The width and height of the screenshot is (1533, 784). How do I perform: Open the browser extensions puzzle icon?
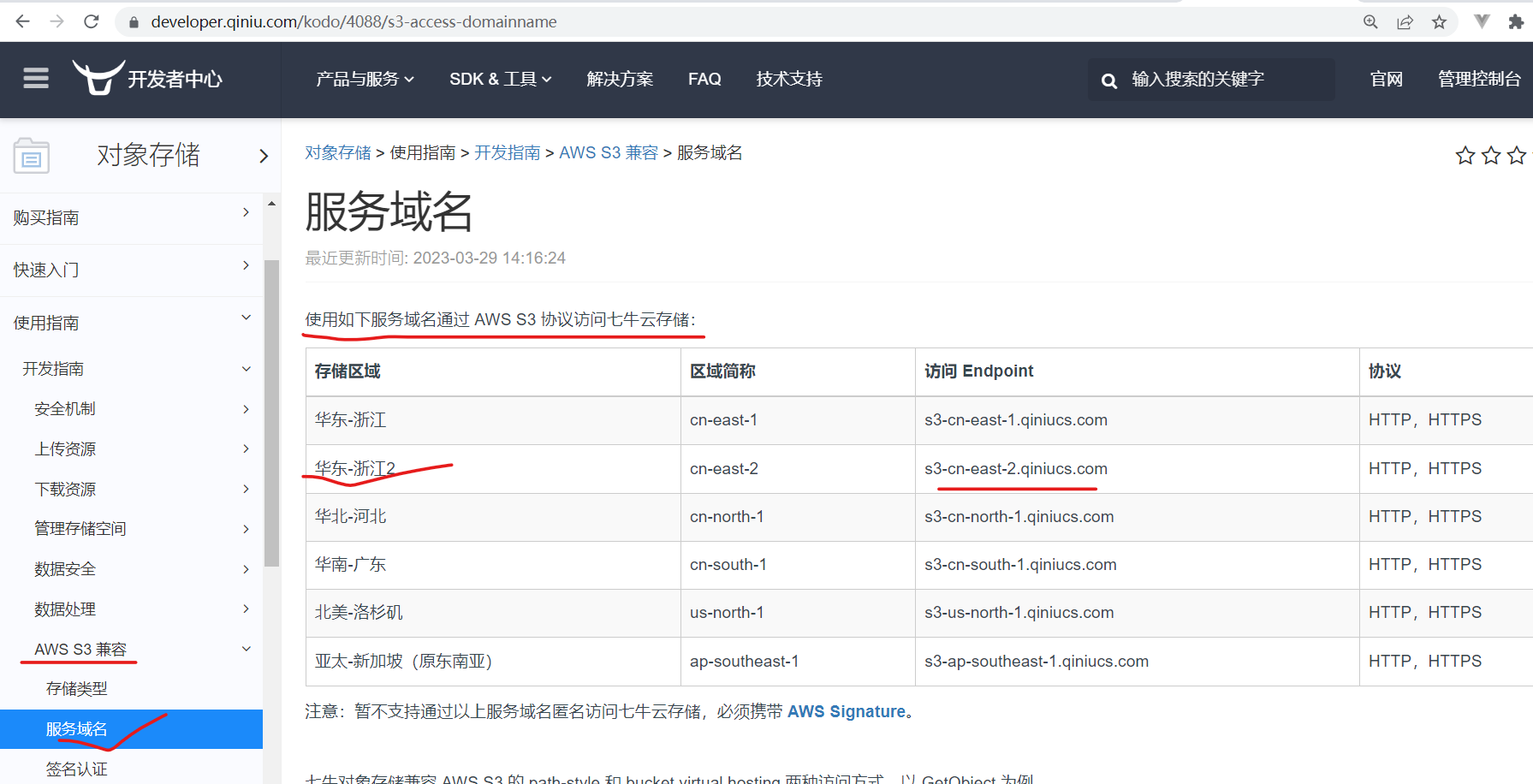point(1516,22)
